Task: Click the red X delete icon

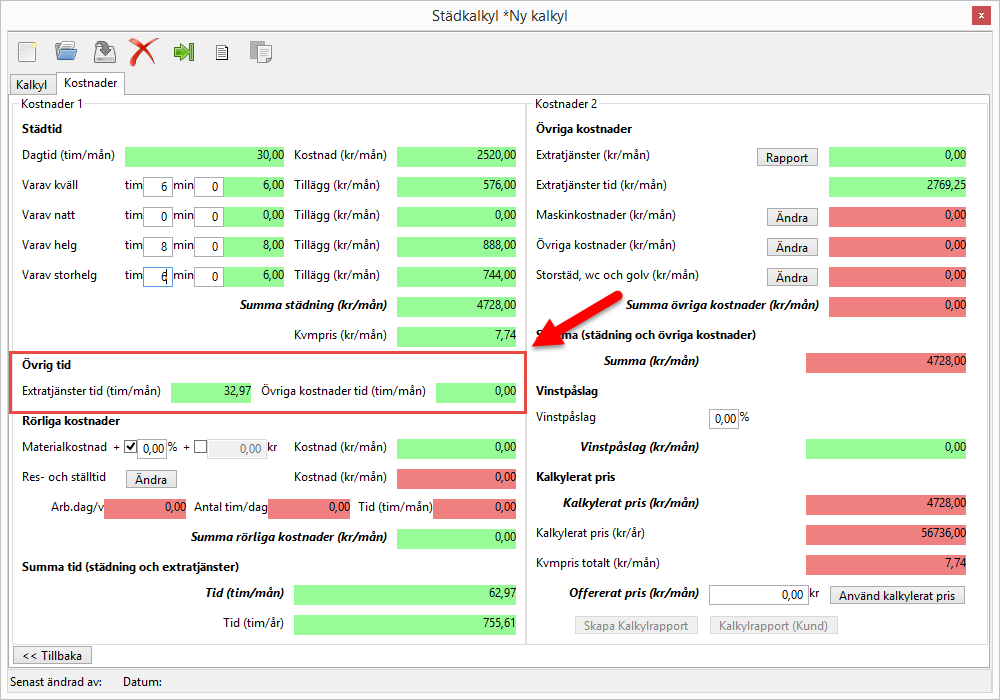Action: pyautogui.click(x=143, y=51)
